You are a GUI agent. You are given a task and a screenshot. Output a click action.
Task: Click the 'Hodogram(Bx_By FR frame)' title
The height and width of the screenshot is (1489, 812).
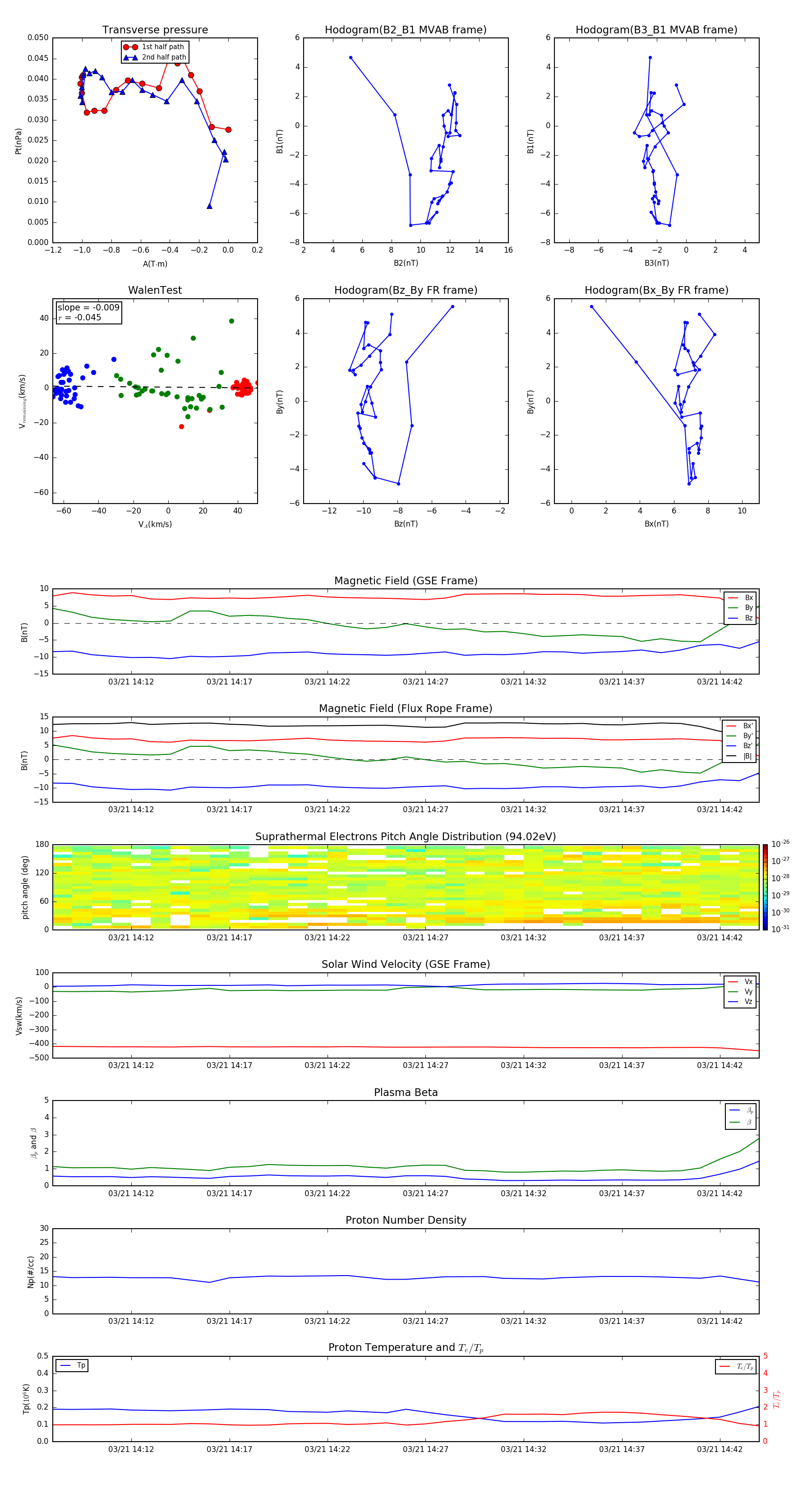(x=656, y=290)
